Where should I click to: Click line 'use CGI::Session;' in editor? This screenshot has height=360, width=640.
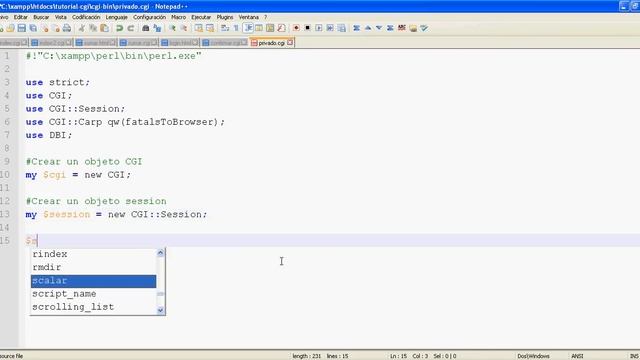coord(76,109)
